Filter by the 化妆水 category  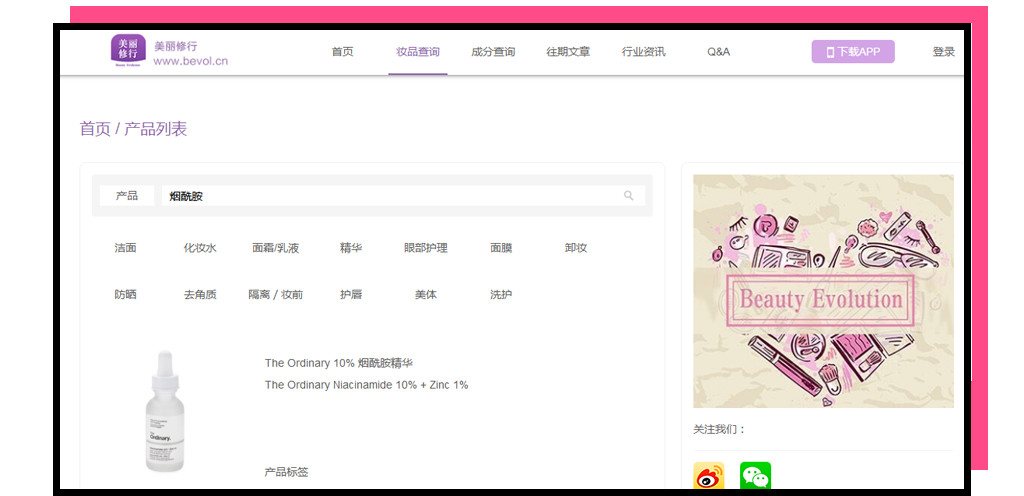pos(200,248)
